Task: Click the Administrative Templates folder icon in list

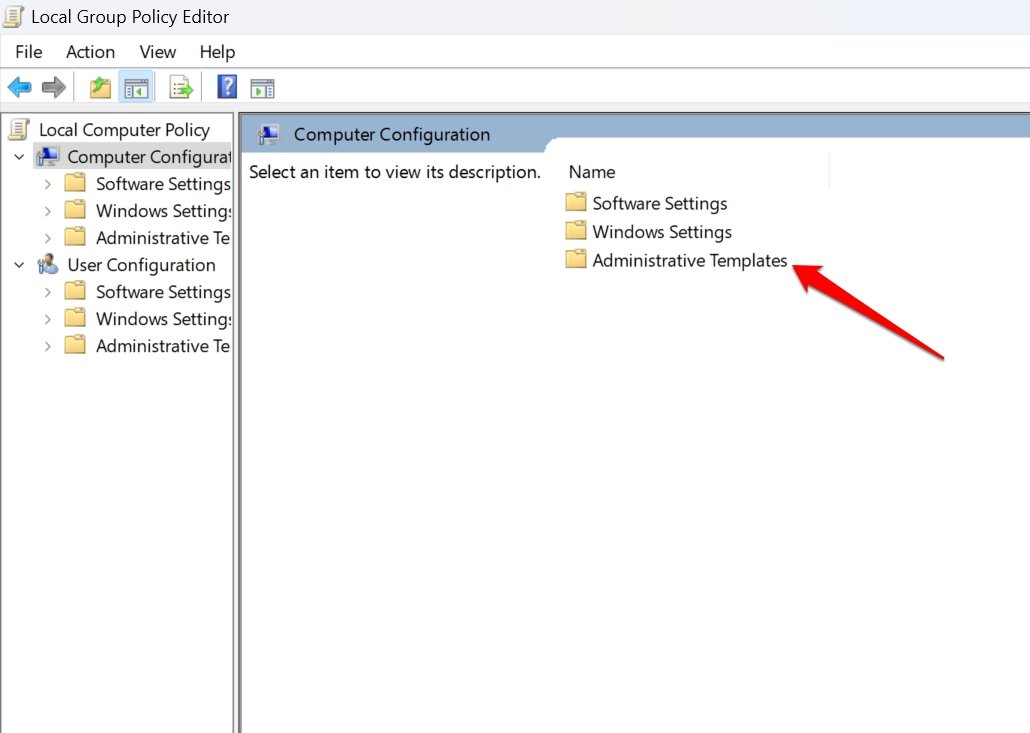Action: coord(576,259)
